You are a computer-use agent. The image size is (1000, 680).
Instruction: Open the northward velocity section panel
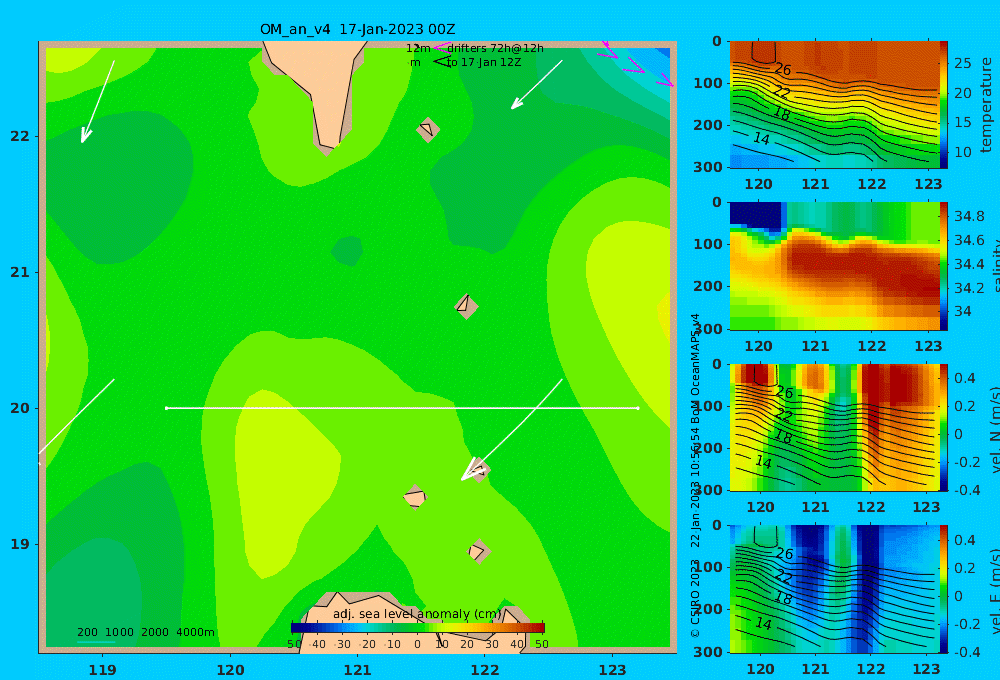click(x=834, y=427)
